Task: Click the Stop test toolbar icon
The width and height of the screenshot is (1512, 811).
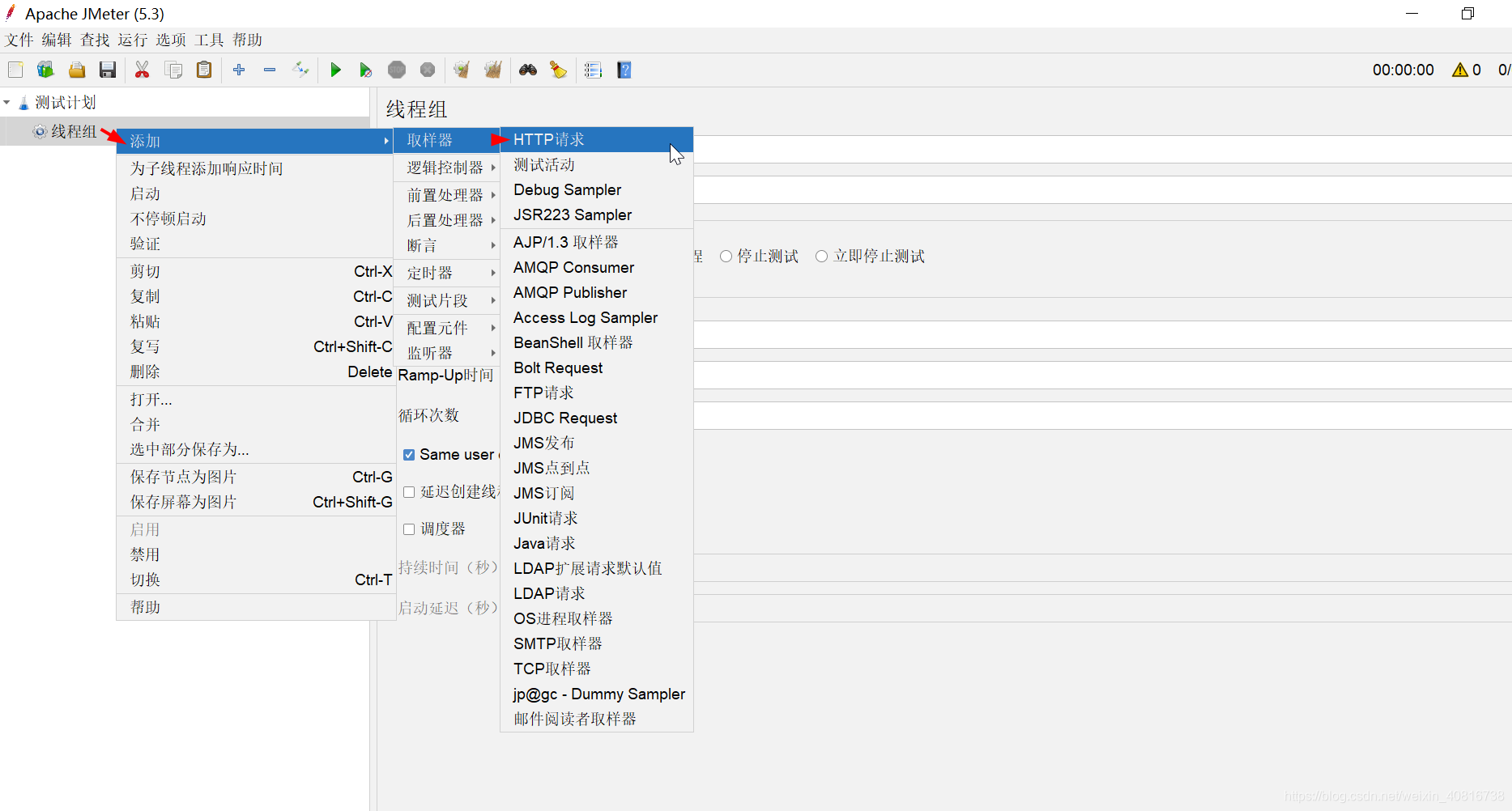Action: click(x=397, y=70)
